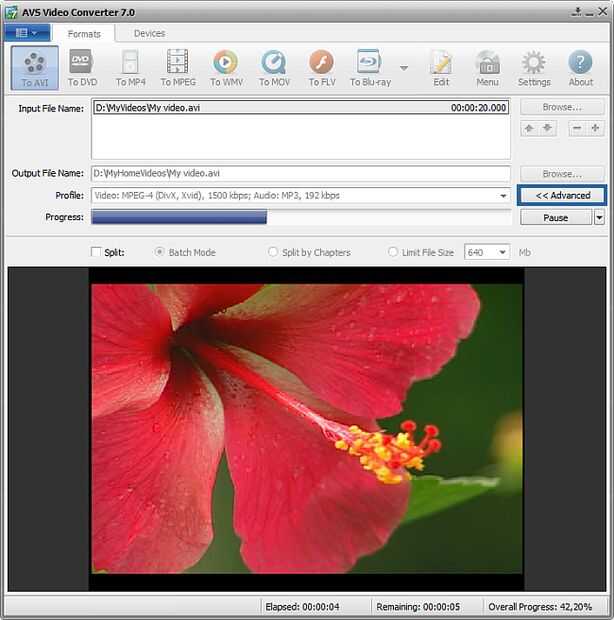This screenshot has width=614, height=620.
Task: Open the Profile dropdown list
Action: 503,196
